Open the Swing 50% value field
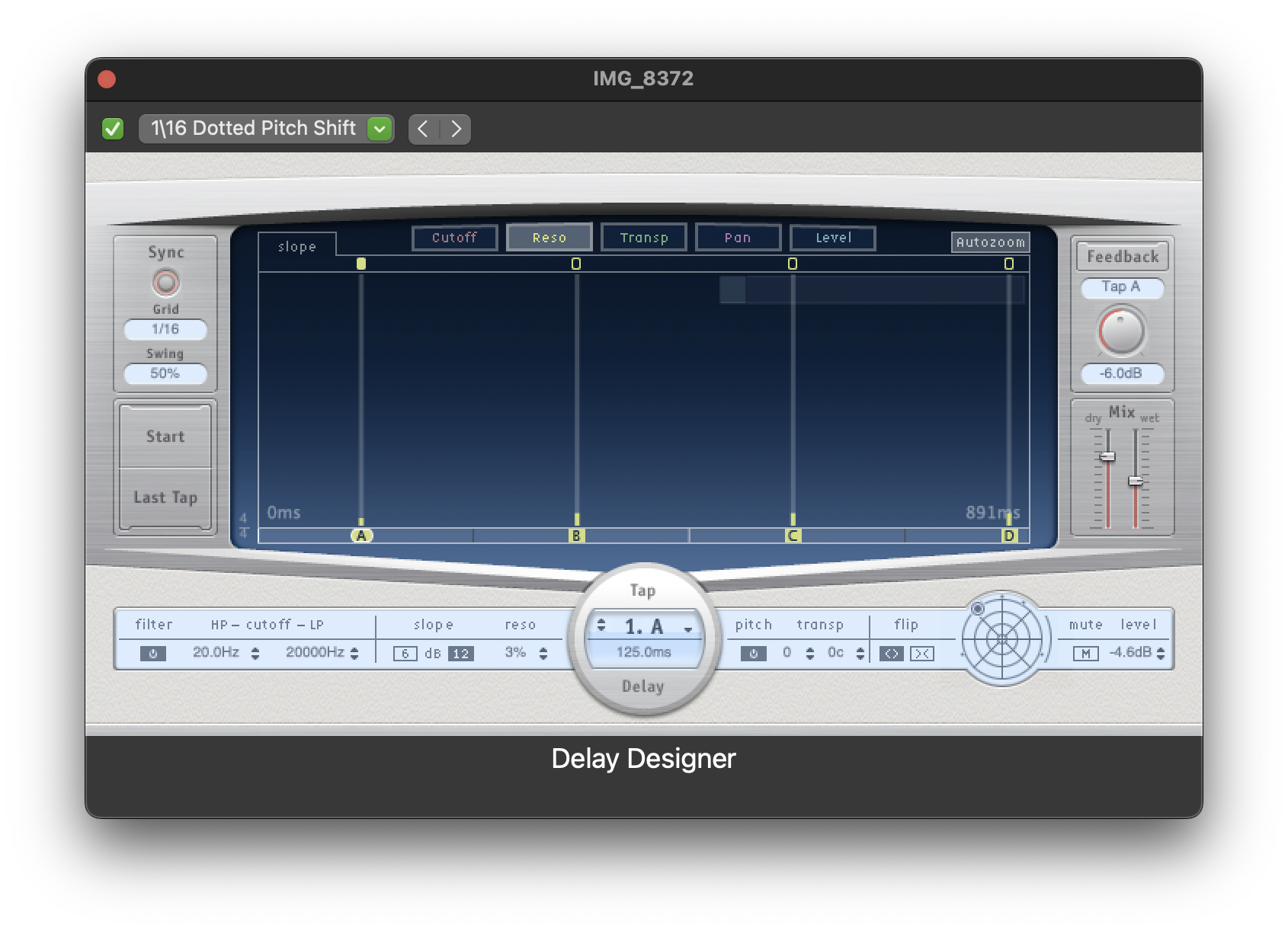 click(x=165, y=373)
